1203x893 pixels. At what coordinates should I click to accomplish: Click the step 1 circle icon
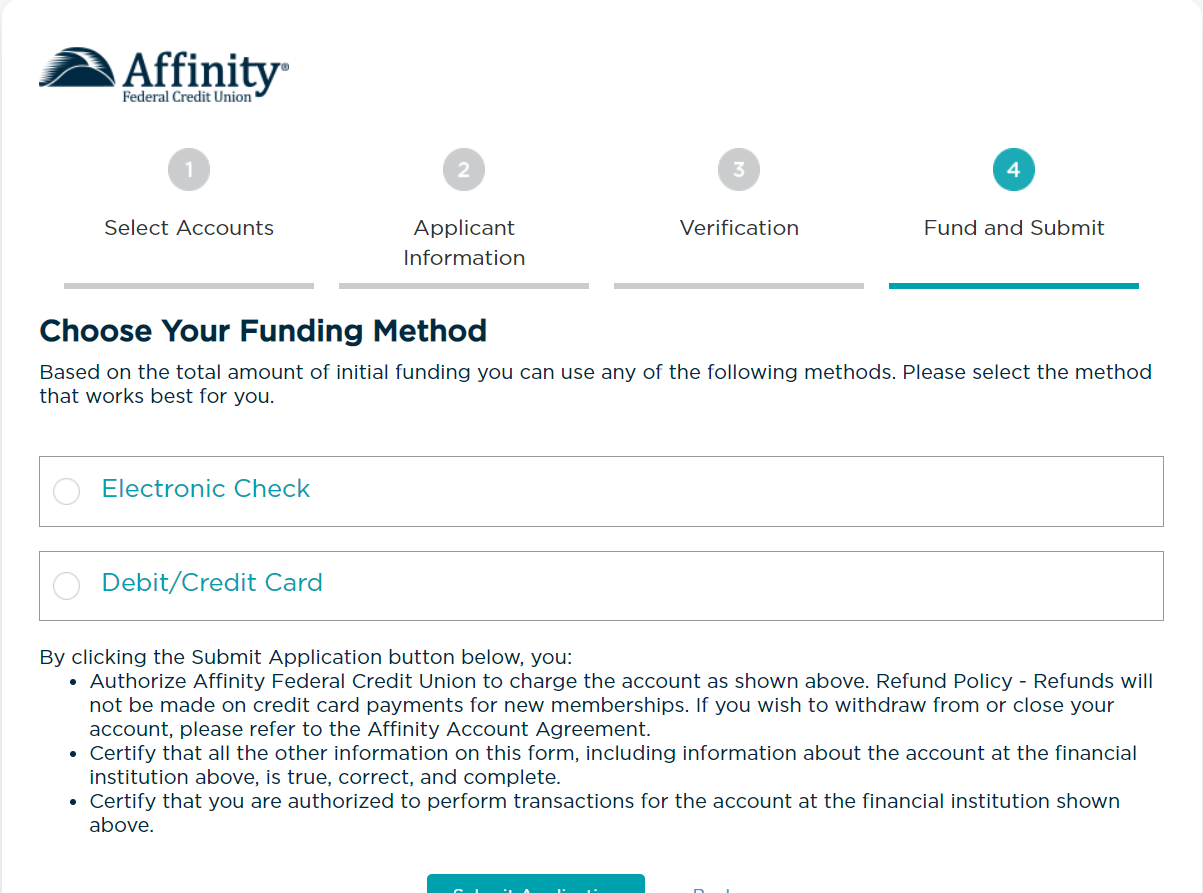click(189, 170)
